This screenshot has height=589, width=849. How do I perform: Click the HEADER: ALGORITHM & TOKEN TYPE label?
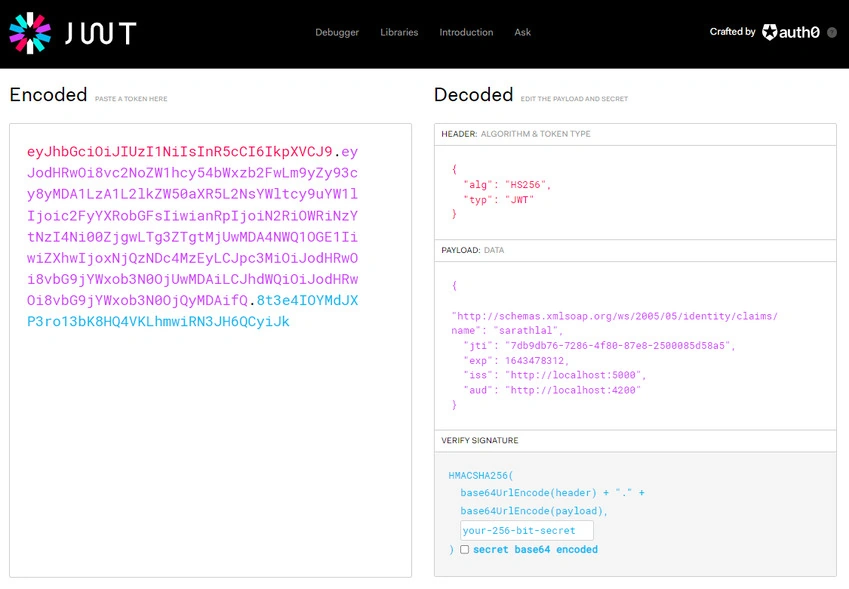tap(515, 134)
